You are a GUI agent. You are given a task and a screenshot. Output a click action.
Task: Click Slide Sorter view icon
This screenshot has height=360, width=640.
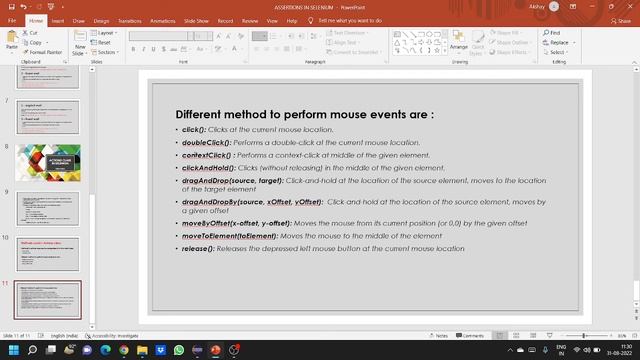coord(516,336)
